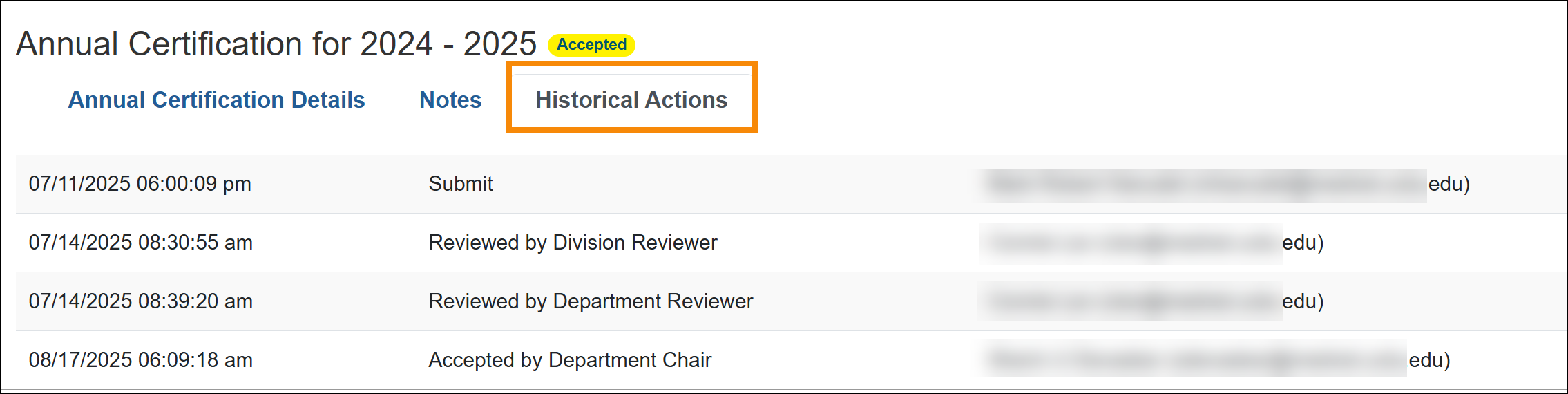The height and width of the screenshot is (394, 1568).
Task: Open the Annual Certification Details tab
Action: coord(216,100)
